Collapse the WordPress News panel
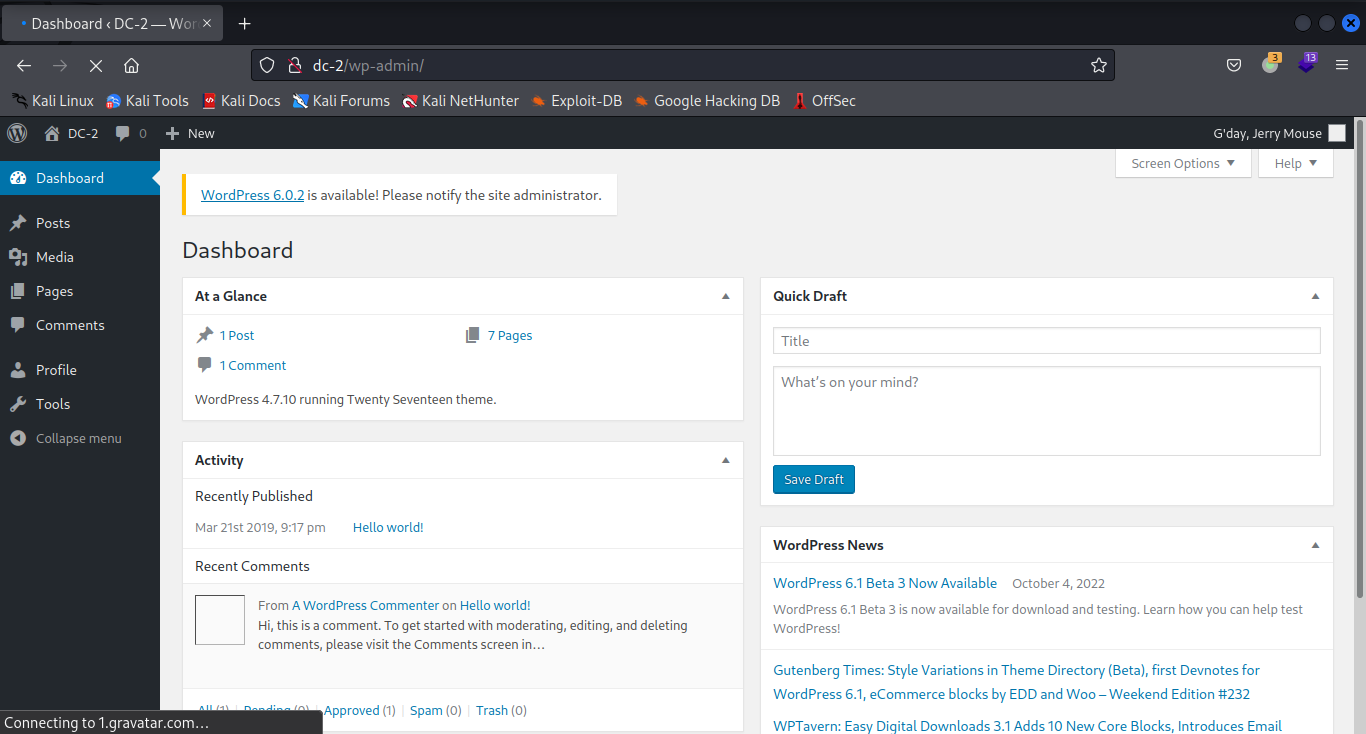This screenshot has width=1366, height=734. click(1316, 545)
